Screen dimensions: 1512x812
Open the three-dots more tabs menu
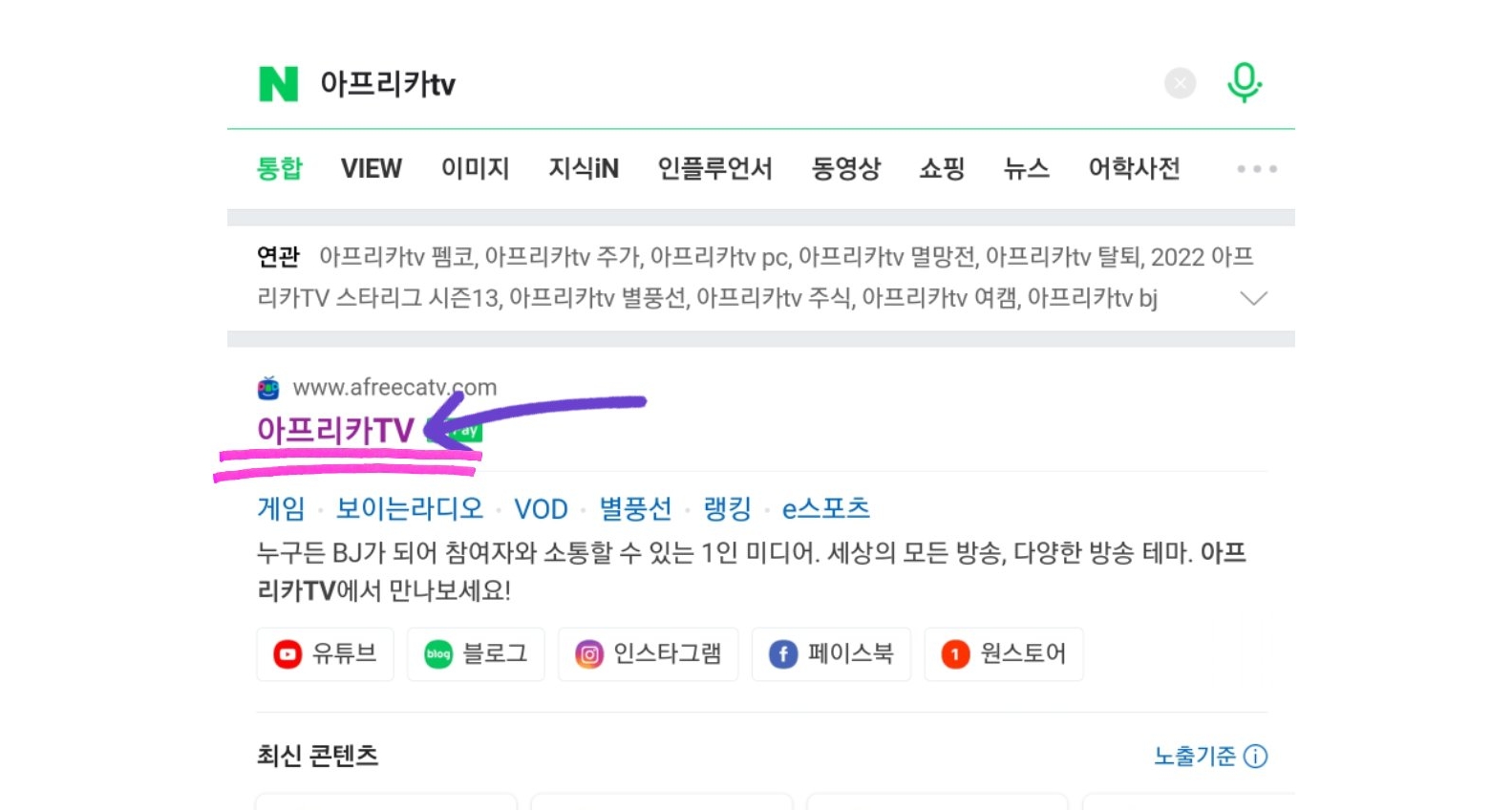click(1256, 169)
